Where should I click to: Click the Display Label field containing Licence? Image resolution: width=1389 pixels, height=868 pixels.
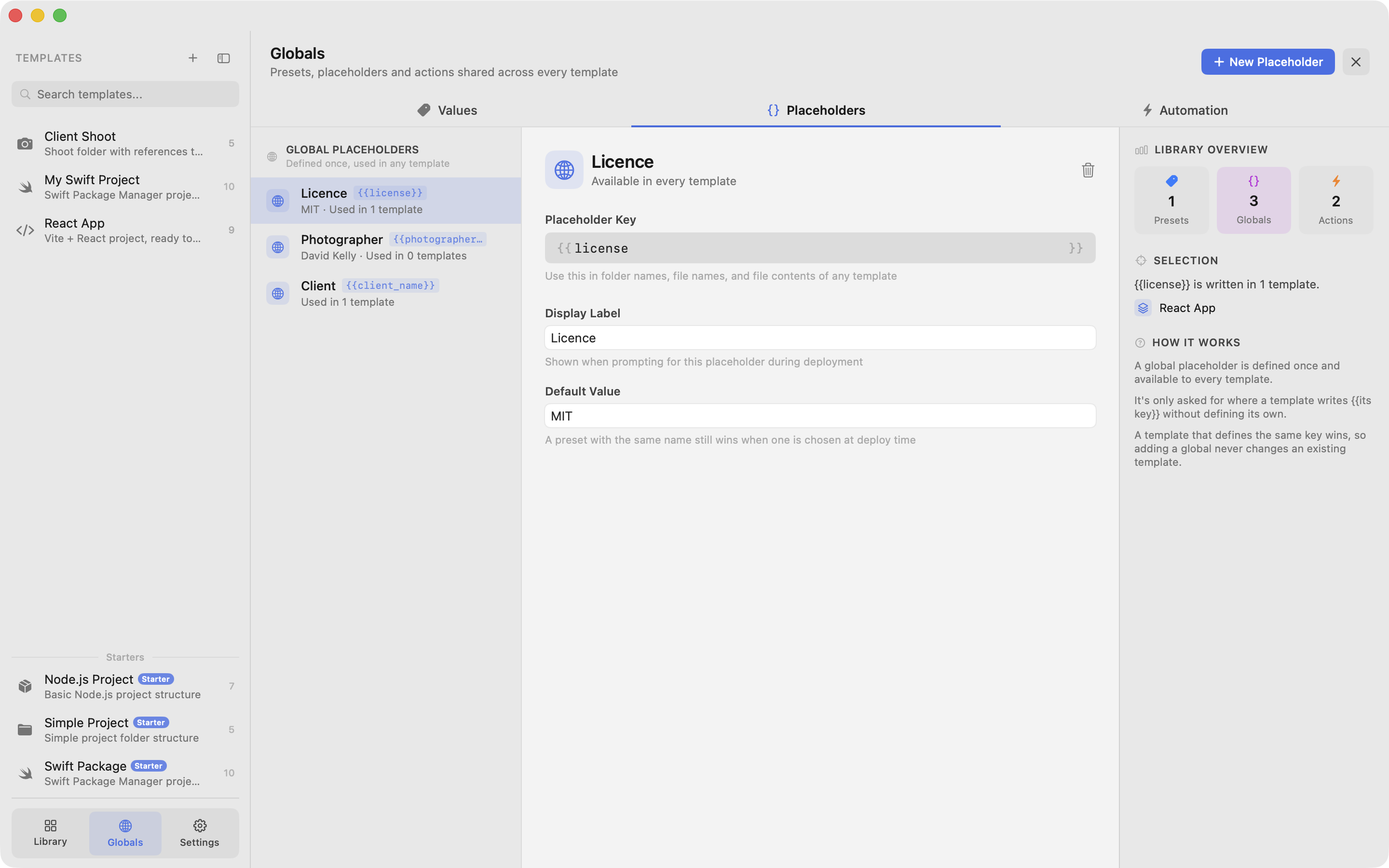(x=820, y=338)
